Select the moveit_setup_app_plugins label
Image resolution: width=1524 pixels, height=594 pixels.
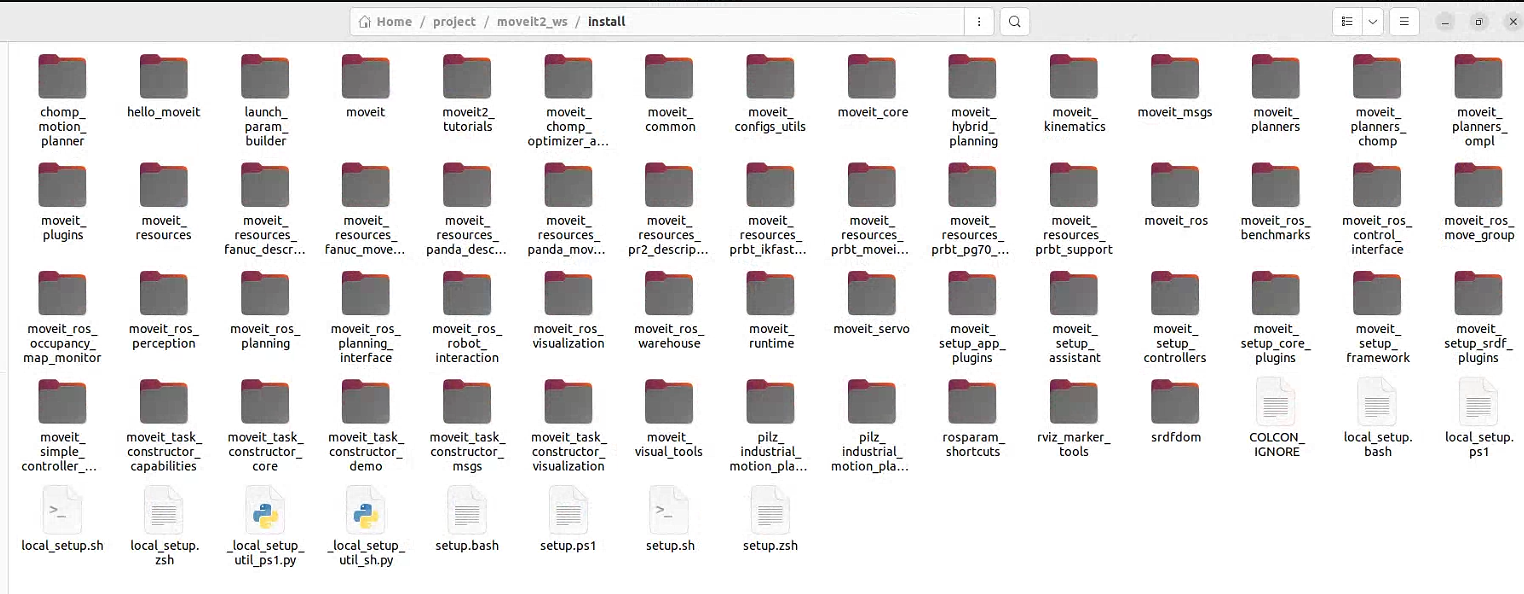[973, 342]
